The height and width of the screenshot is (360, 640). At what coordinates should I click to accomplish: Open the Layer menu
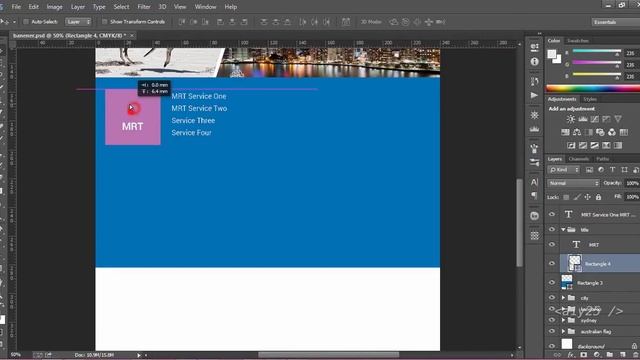click(x=78, y=7)
